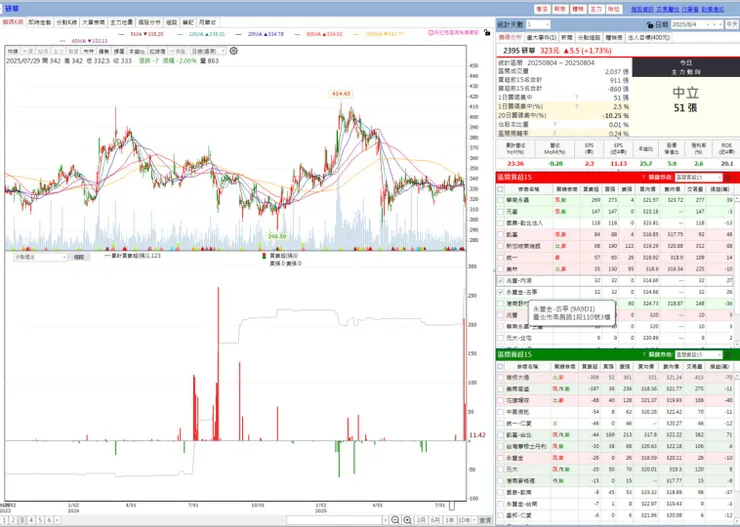Set chart range to 1年
The width and height of the screenshot is (740, 527).
(x=450, y=520)
